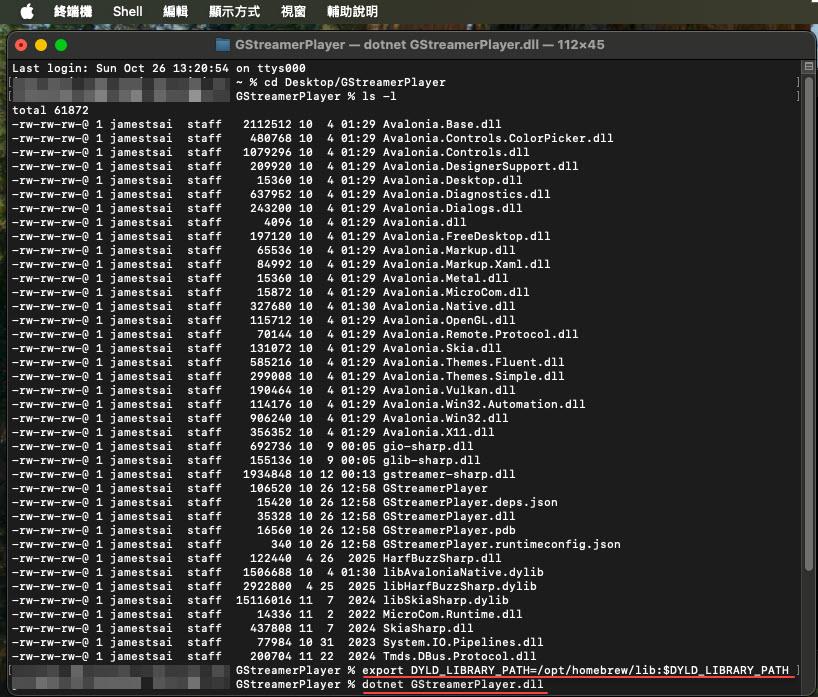Minimize the window using yellow button
Screen dimensions: 818x697
click(x=41, y=45)
